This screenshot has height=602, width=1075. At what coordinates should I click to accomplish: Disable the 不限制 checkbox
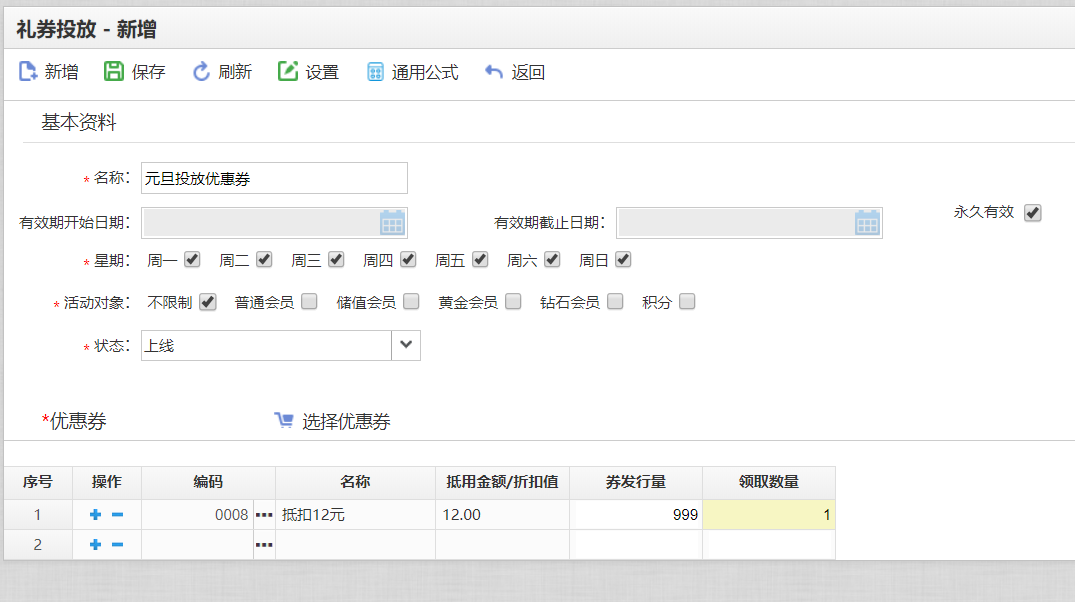point(207,301)
